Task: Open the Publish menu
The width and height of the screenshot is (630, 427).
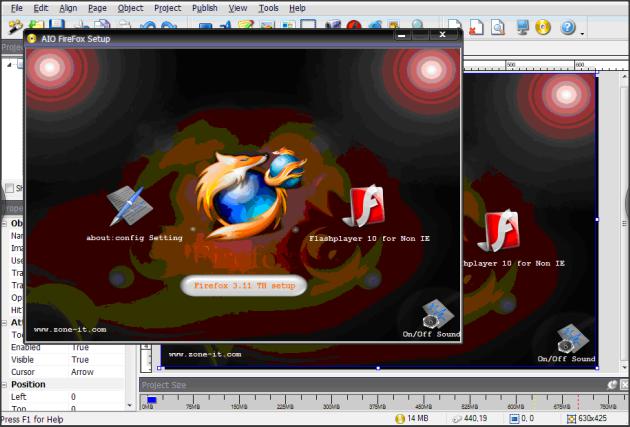Action: click(x=205, y=8)
